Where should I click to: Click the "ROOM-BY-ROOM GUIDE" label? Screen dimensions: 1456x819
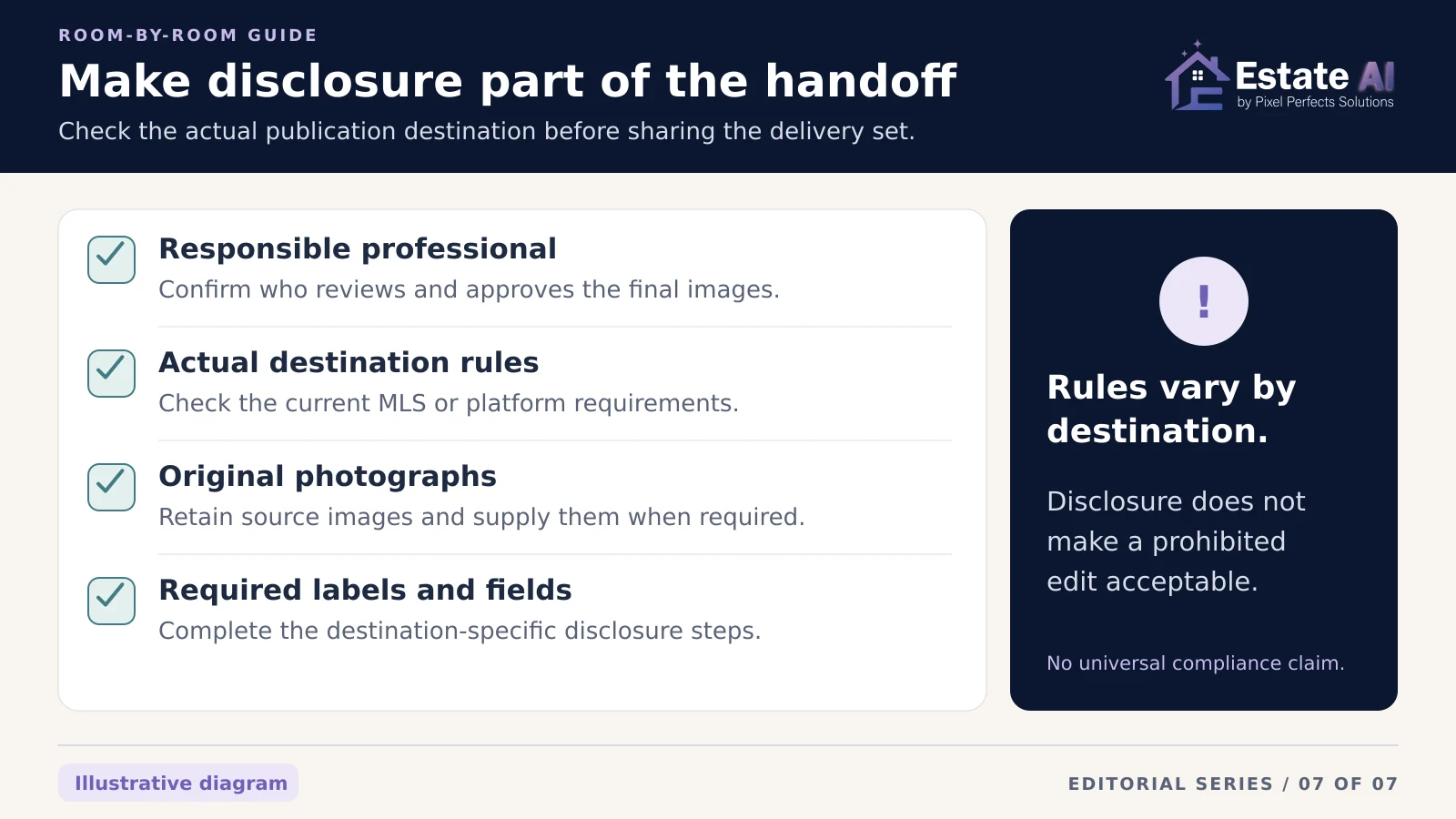coord(188,35)
